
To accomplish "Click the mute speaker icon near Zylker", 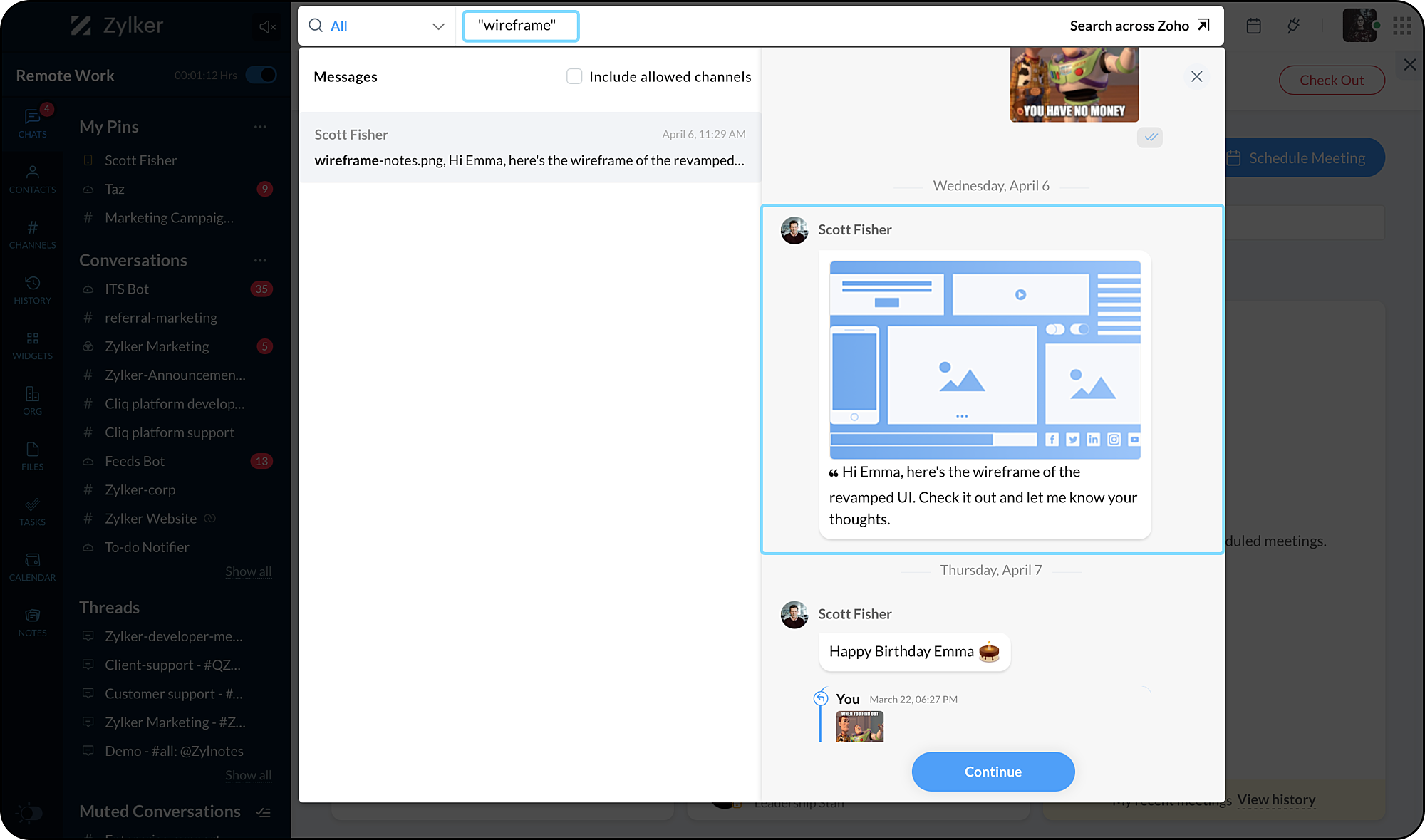I will [267, 26].
